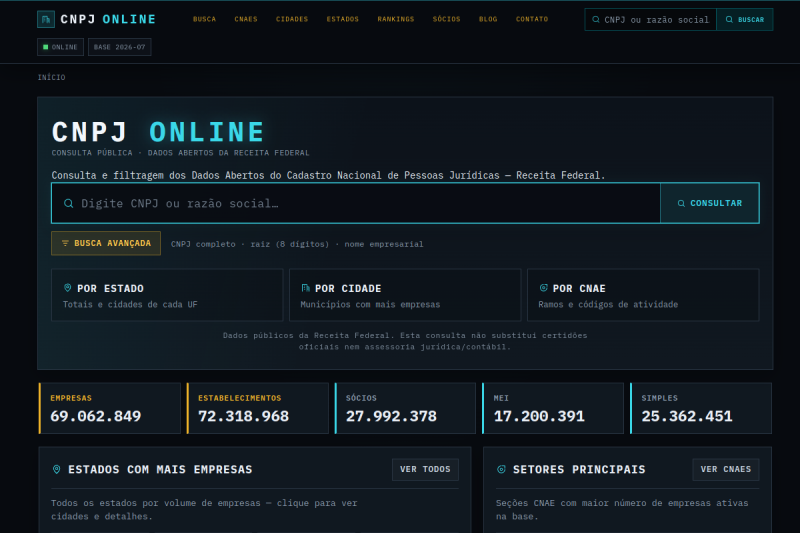The image size is (800, 533).
Task: Click the filter icon on Busca Avançada
Action: tap(65, 243)
